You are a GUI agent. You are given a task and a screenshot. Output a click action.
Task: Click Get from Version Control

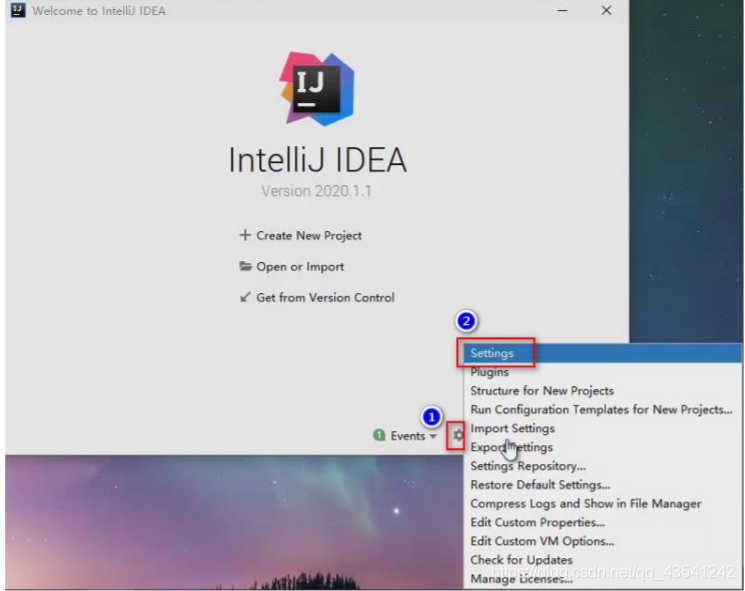tap(317, 297)
